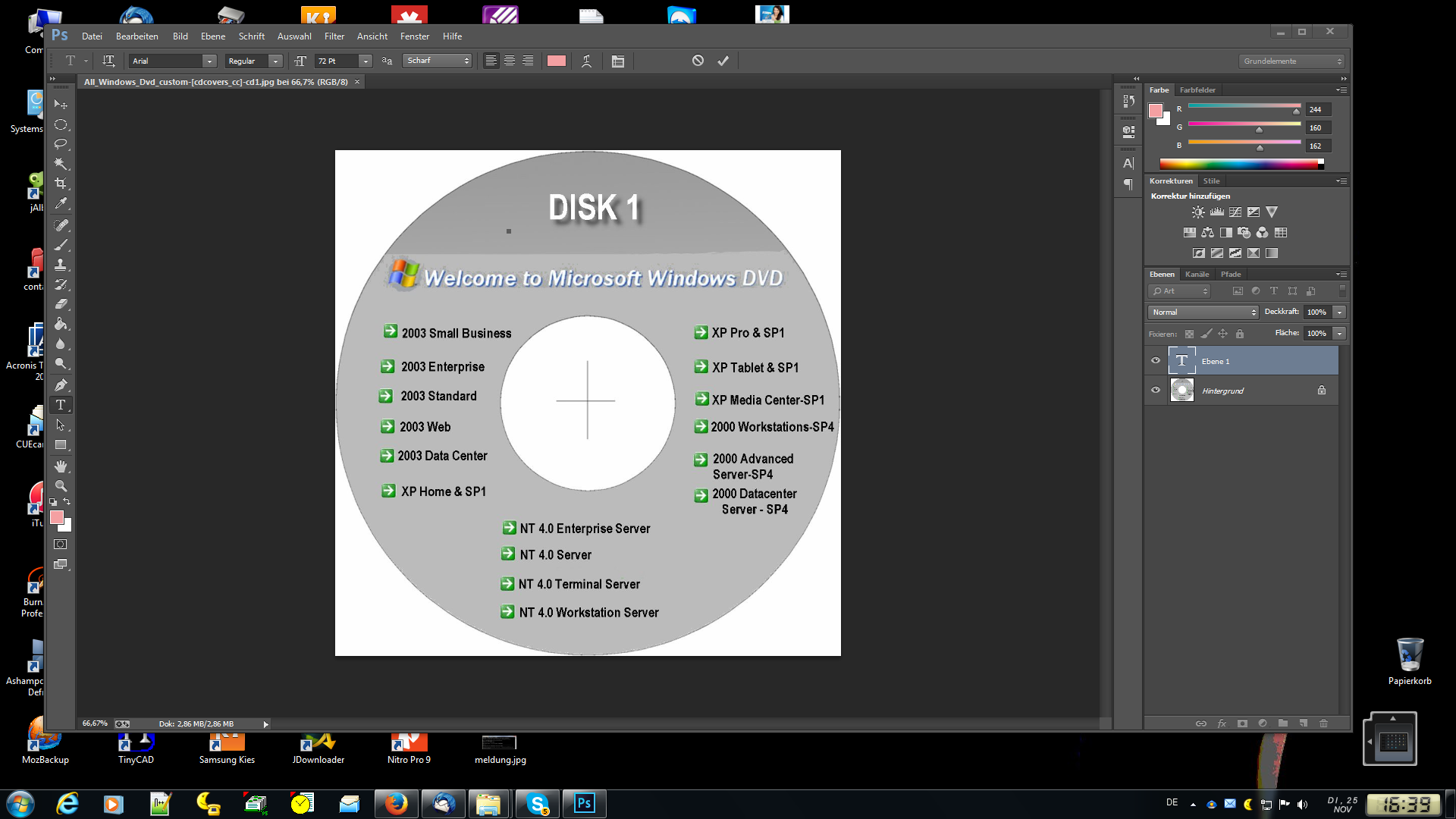Viewport: 1456px width, 819px height.
Task: Open the Datei menu
Action: coord(92,36)
